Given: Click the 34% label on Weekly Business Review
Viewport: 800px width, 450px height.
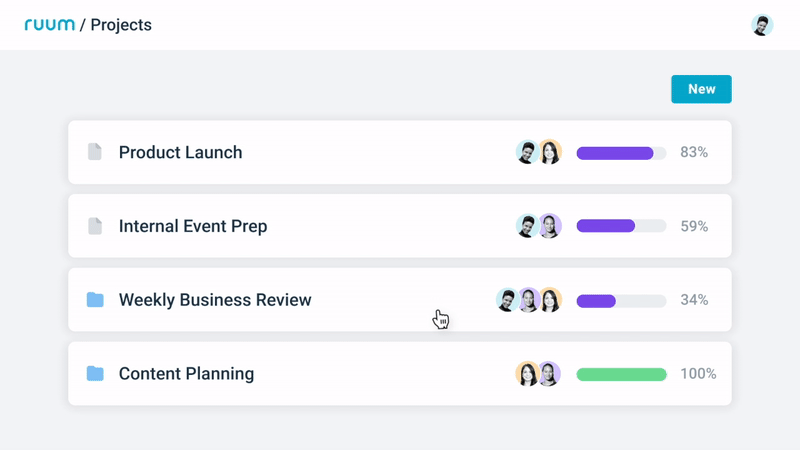Looking at the screenshot, I should [694, 300].
